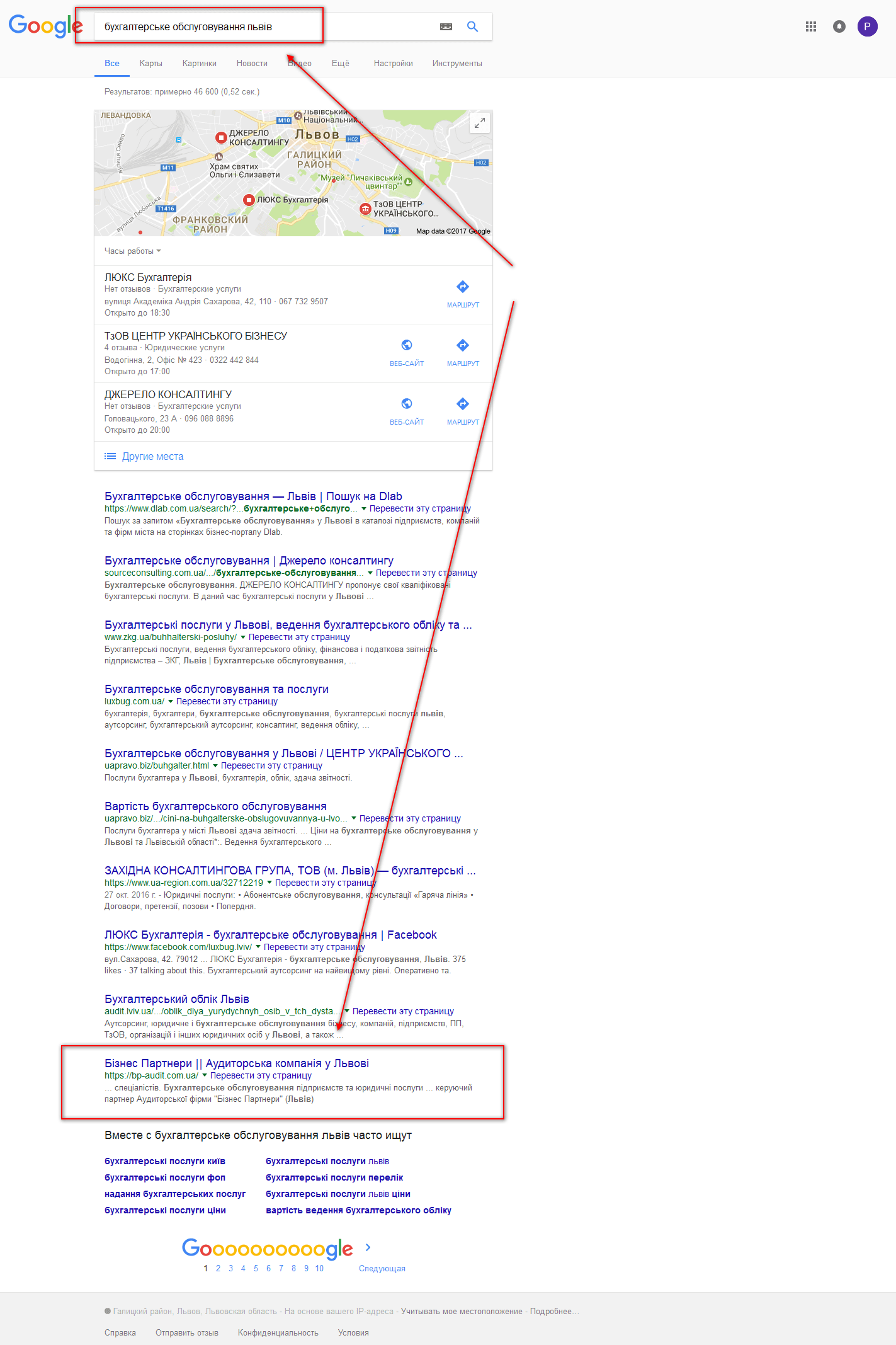Switch to the Картинки tab
This screenshot has height=1345, width=896.
point(200,63)
